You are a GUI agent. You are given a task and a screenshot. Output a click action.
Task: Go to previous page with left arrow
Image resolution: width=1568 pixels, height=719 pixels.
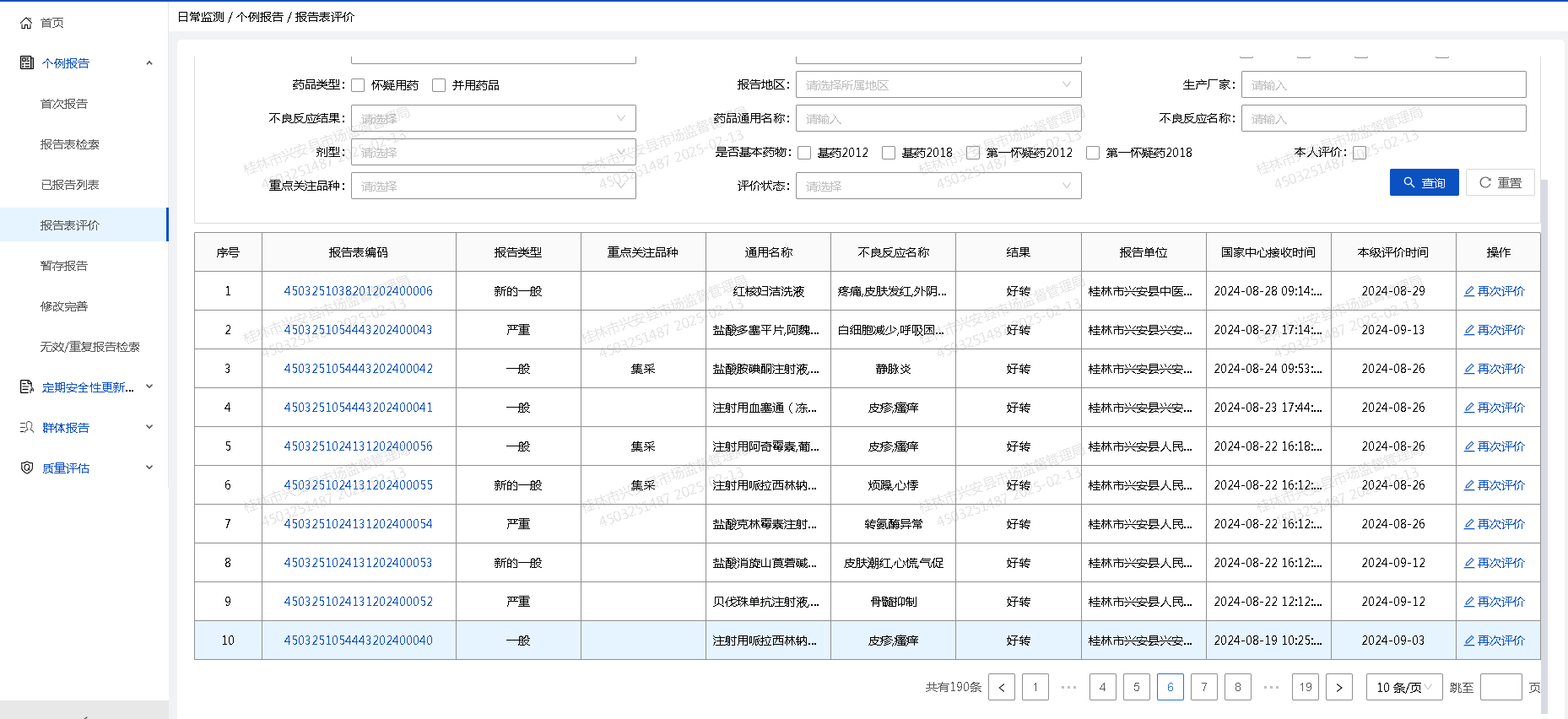[1002, 687]
